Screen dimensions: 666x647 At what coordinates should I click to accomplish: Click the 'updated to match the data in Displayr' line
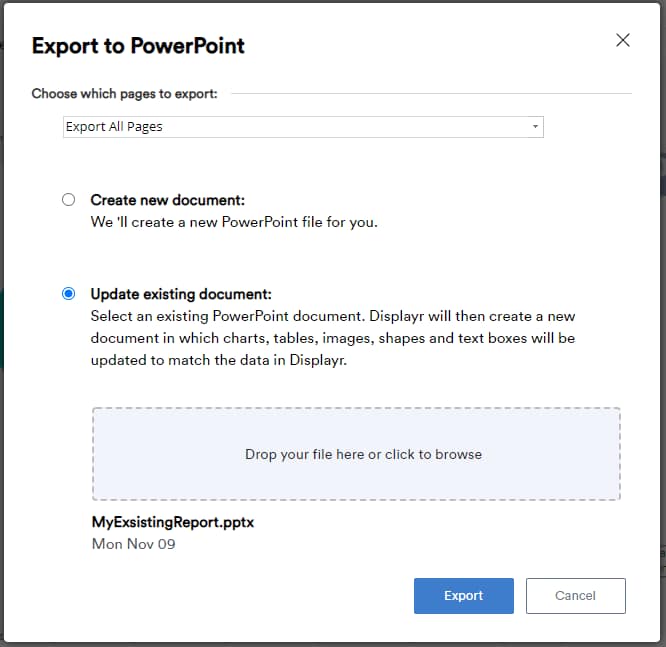click(217, 360)
